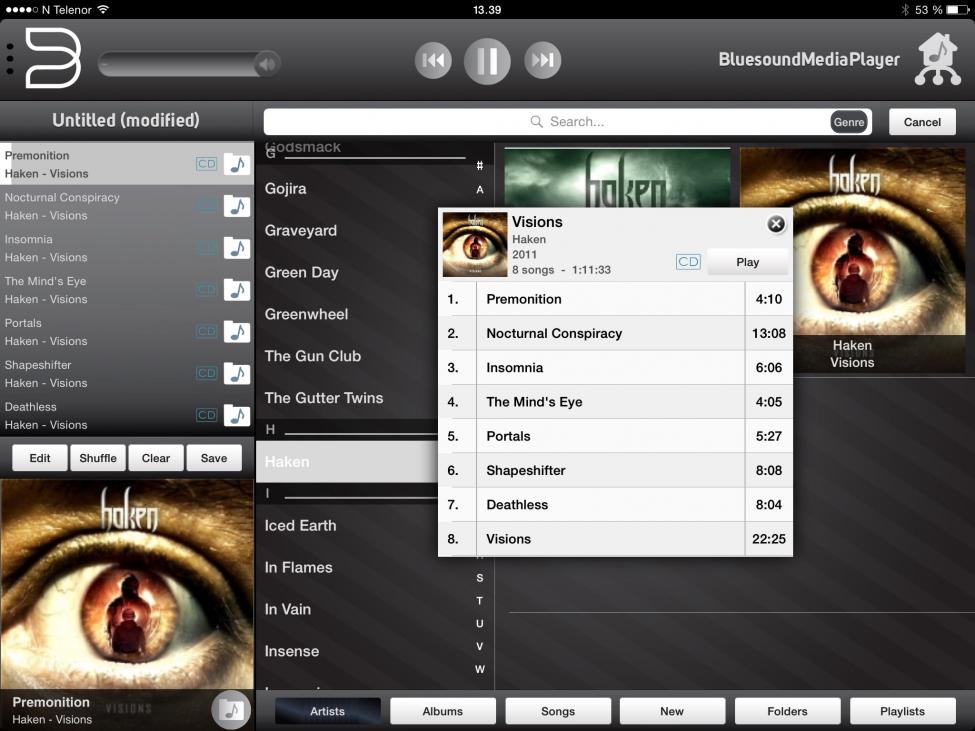The height and width of the screenshot is (731, 975).
Task: Play the Visions album
Action: [747, 262]
